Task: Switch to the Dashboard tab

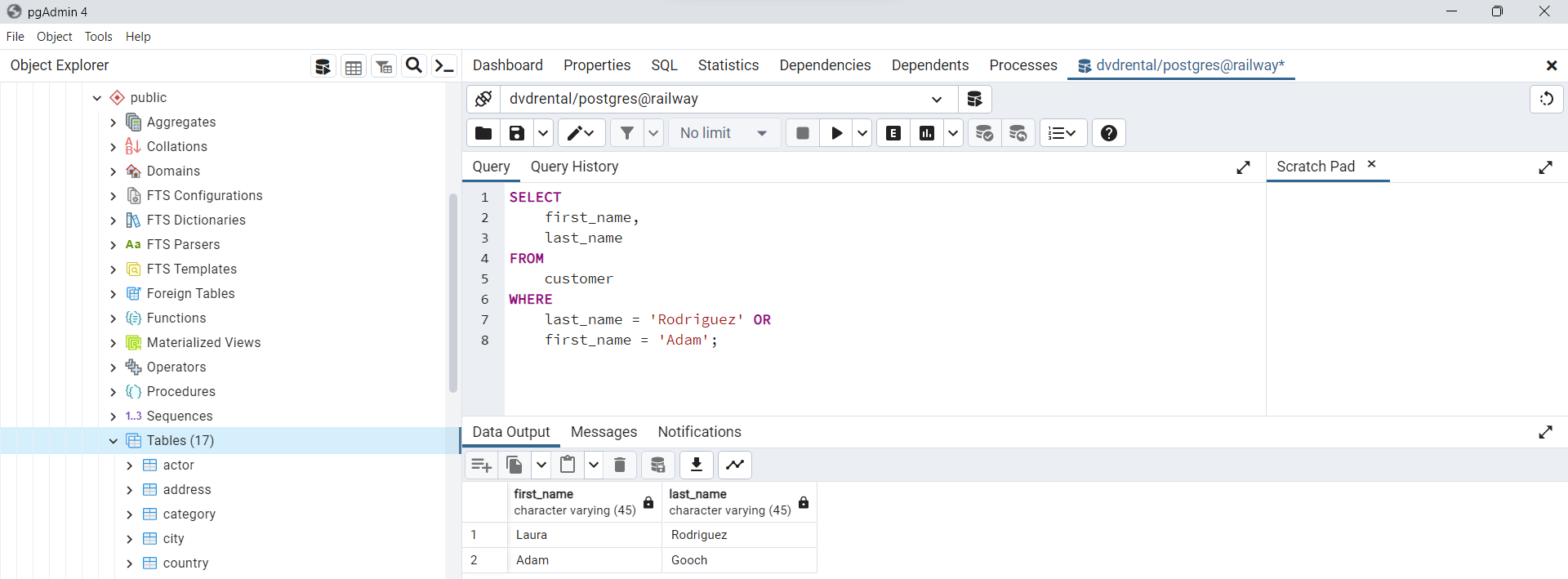Action: pos(508,65)
